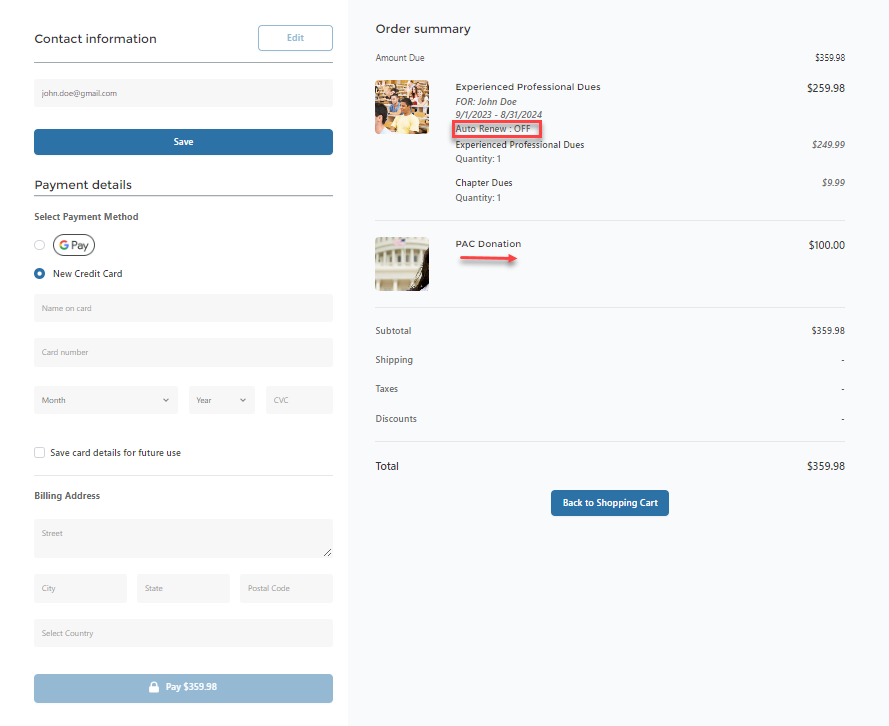Click the Google Pay logo

74,245
